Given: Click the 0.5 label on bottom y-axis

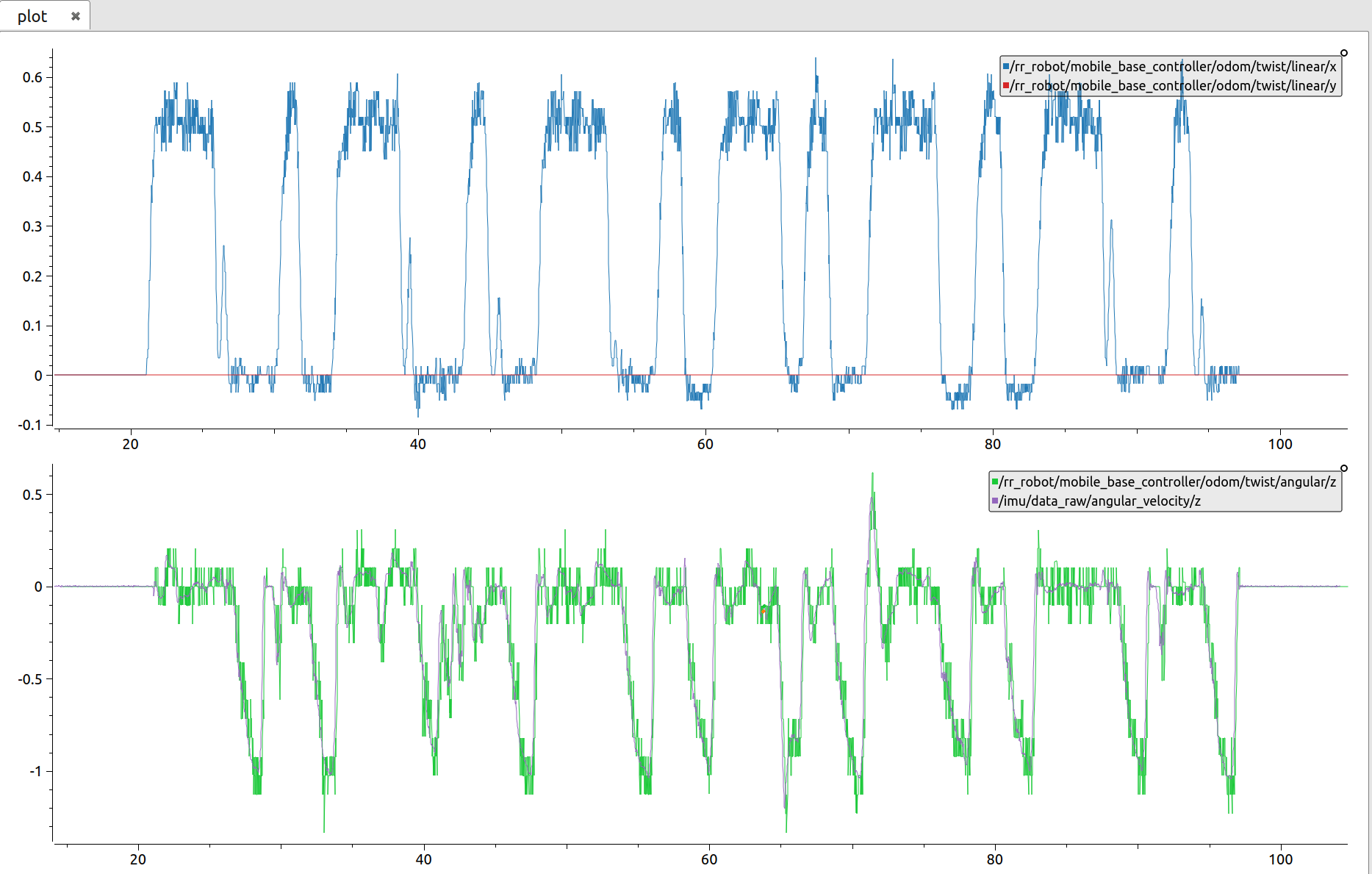Looking at the screenshot, I should (32, 495).
